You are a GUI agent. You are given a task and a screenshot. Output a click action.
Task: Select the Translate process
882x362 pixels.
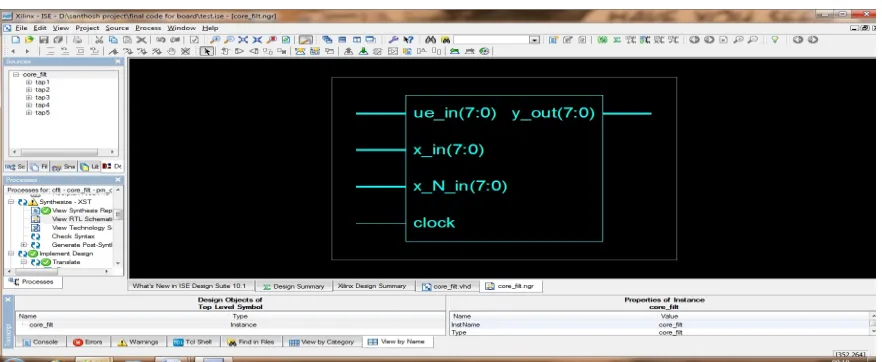[x=66, y=262]
